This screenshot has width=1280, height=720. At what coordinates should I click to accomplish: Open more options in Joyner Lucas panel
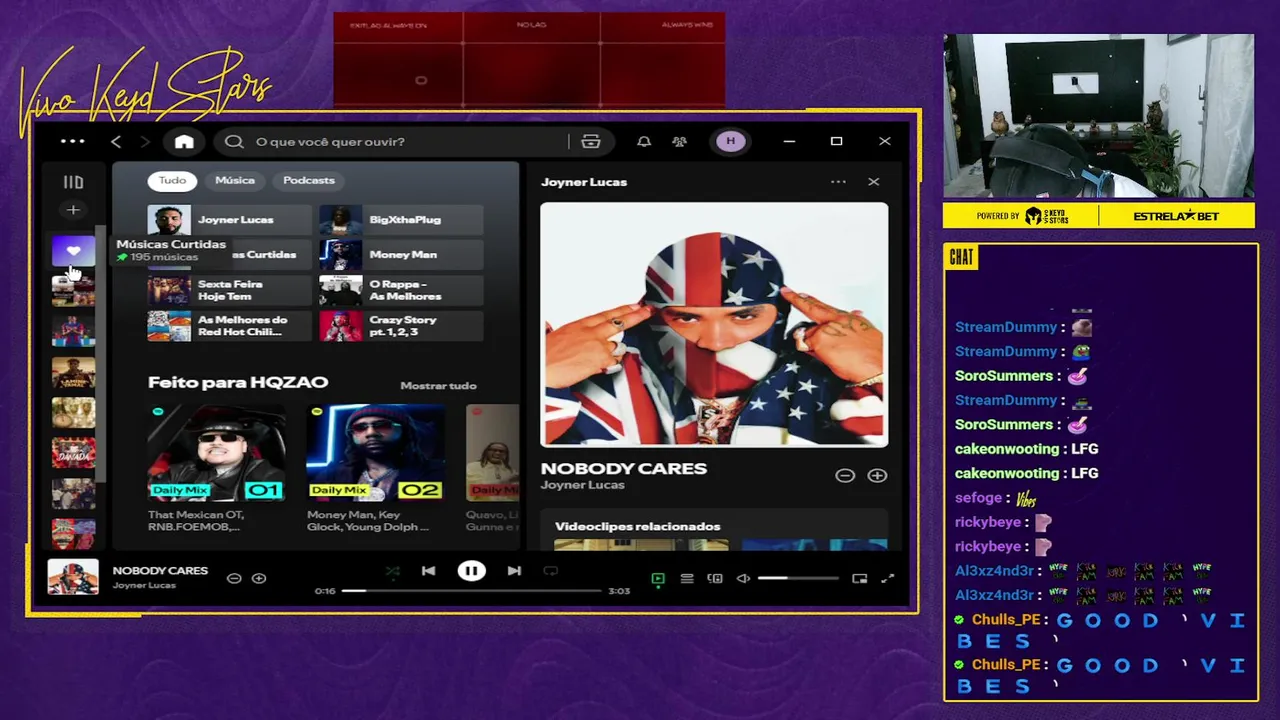[838, 182]
